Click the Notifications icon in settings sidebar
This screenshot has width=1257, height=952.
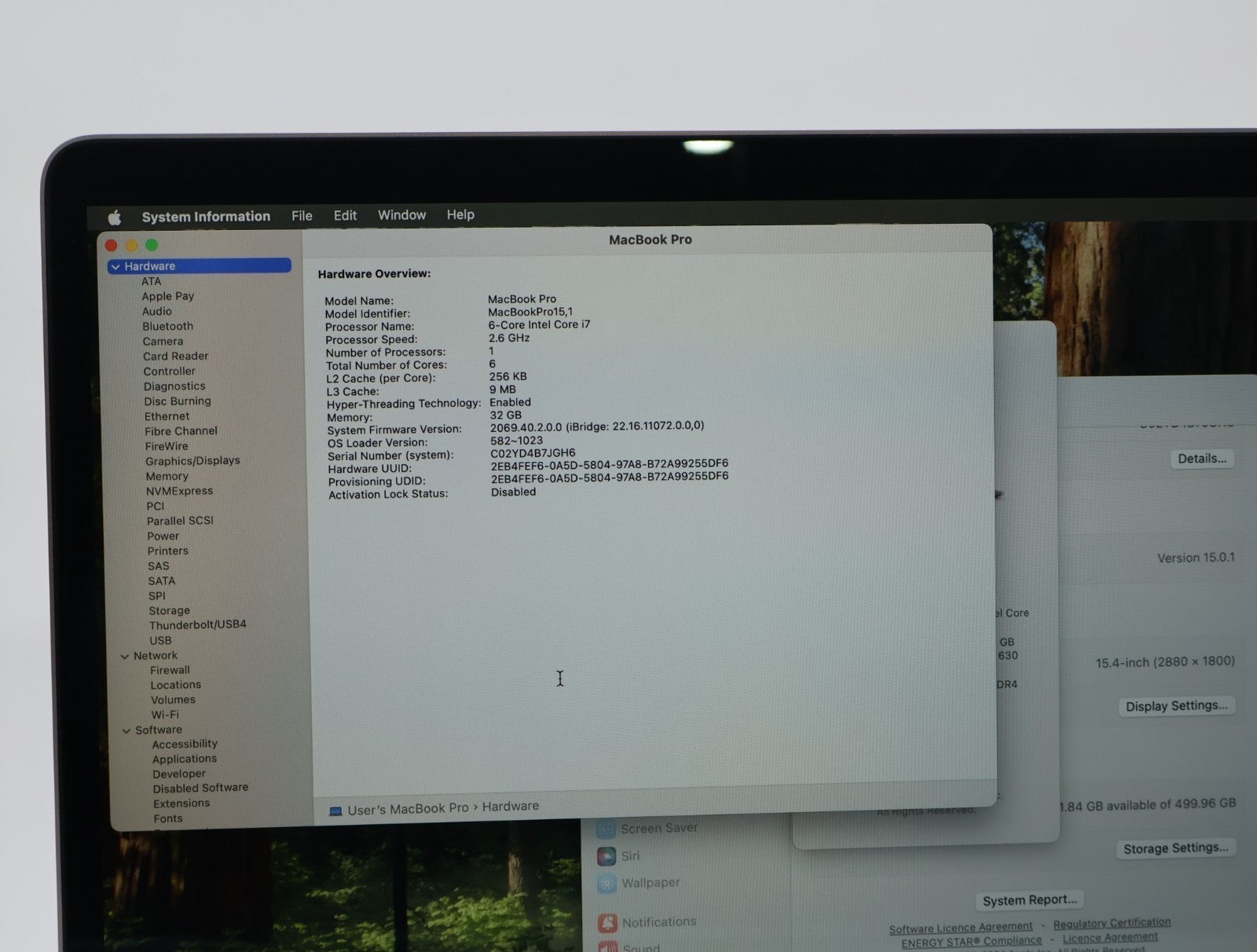(x=607, y=922)
